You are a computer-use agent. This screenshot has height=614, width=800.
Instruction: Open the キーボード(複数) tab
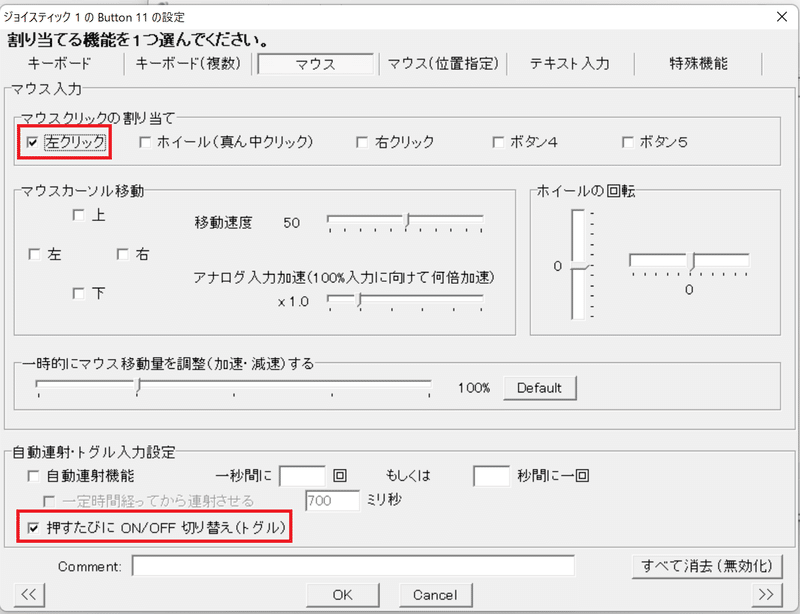coord(188,64)
